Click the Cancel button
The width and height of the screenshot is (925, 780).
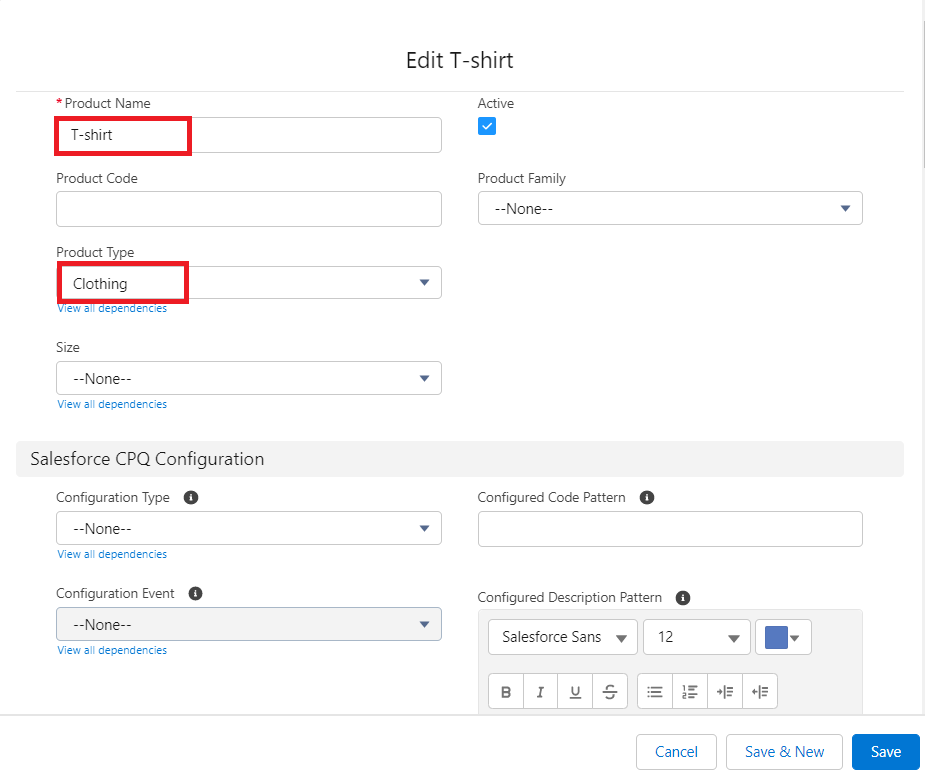click(676, 752)
